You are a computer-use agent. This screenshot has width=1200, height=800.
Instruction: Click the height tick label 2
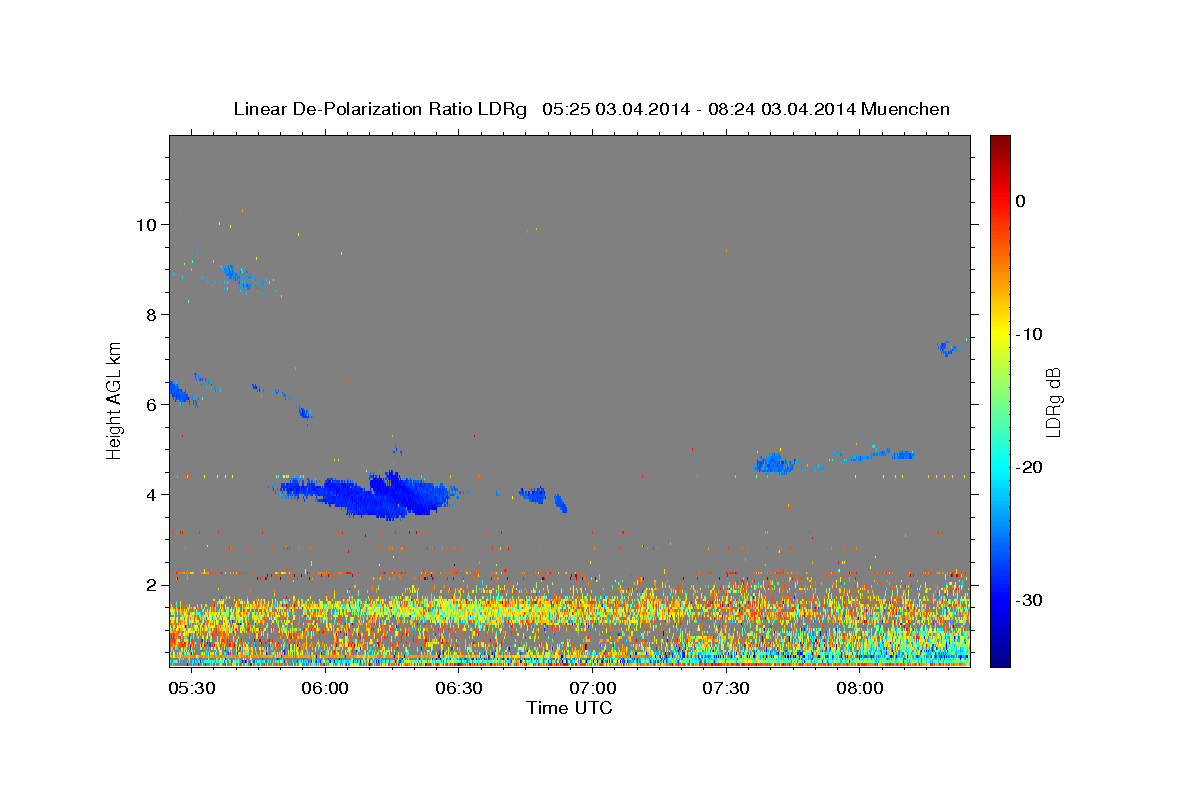pos(151,584)
